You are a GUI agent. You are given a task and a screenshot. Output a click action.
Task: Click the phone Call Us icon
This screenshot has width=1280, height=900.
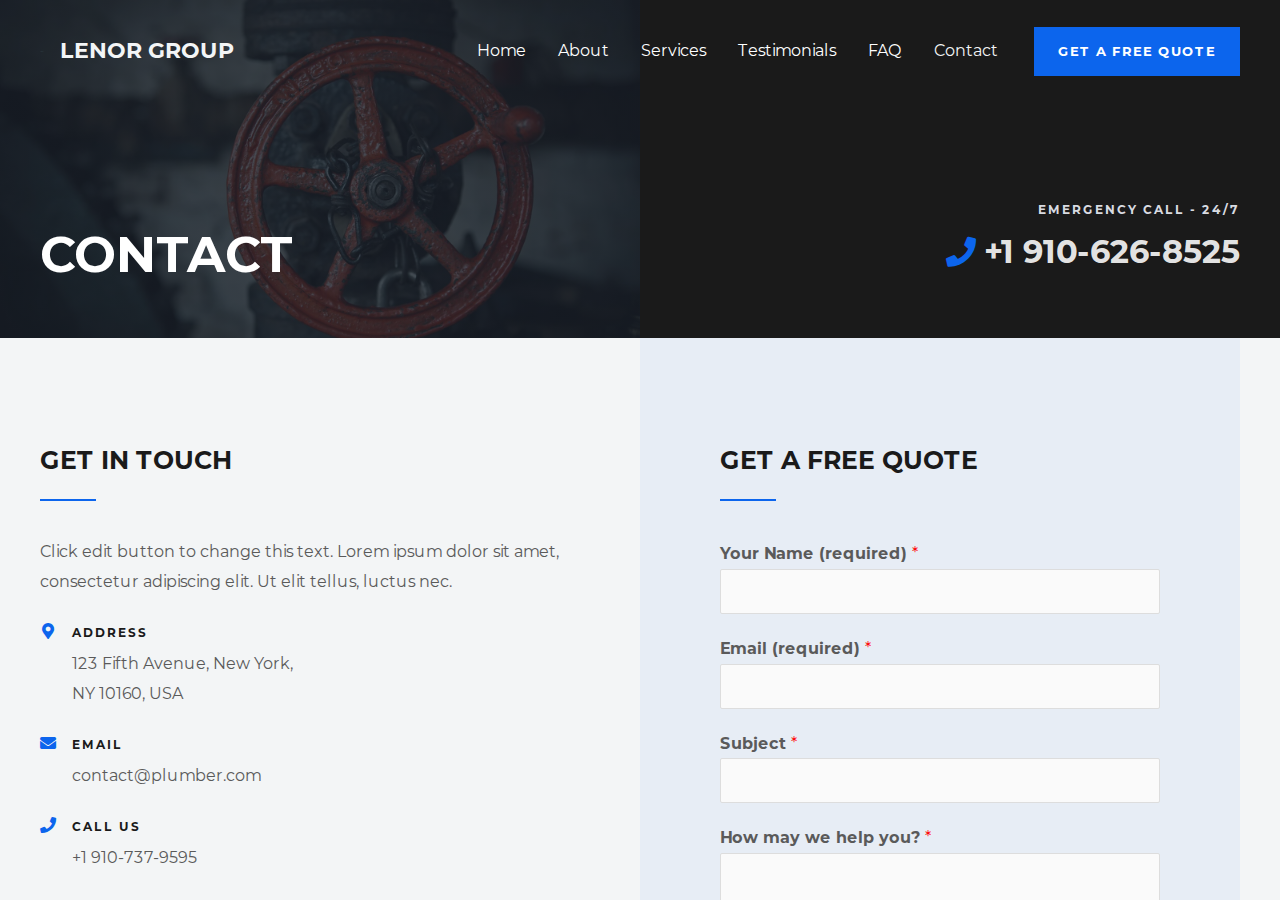pyautogui.click(x=48, y=825)
